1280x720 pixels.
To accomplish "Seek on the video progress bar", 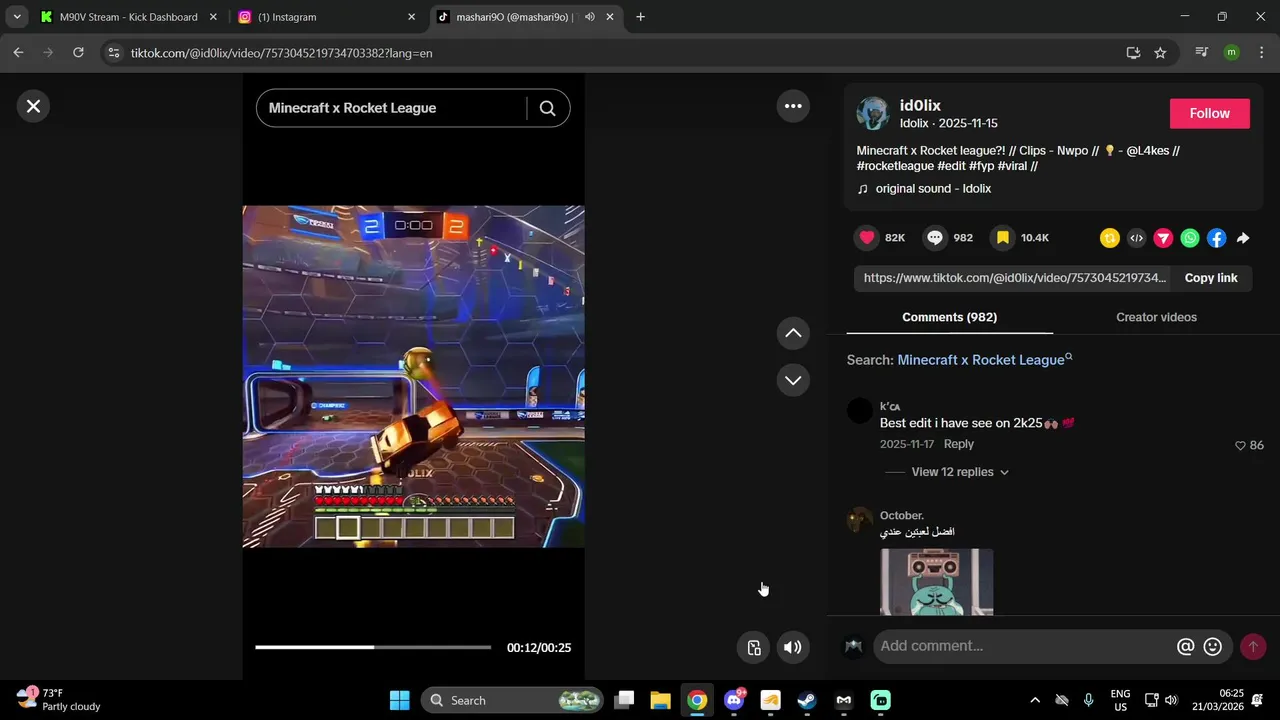I will pyautogui.click(x=373, y=647).
